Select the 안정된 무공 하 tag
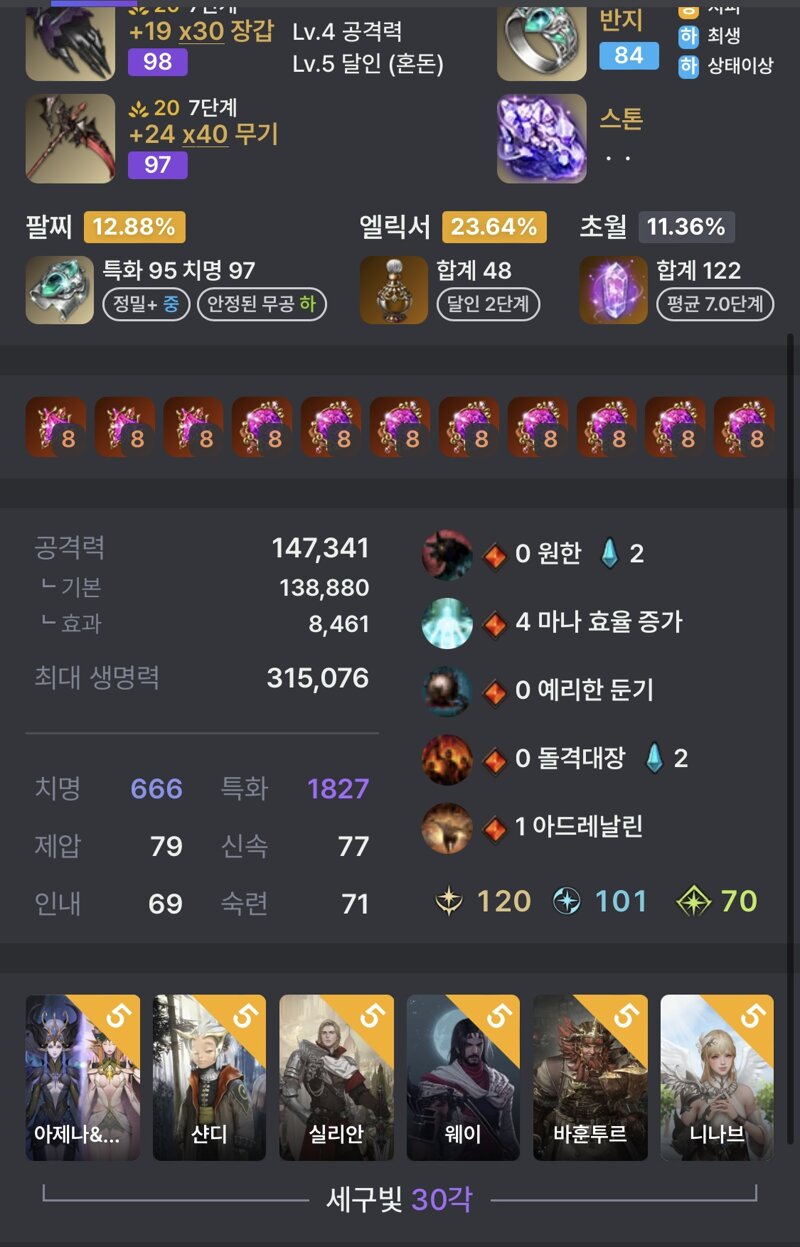Image resolution: width=800 pixels, height=1247 pixels. [x=262, y=304]
